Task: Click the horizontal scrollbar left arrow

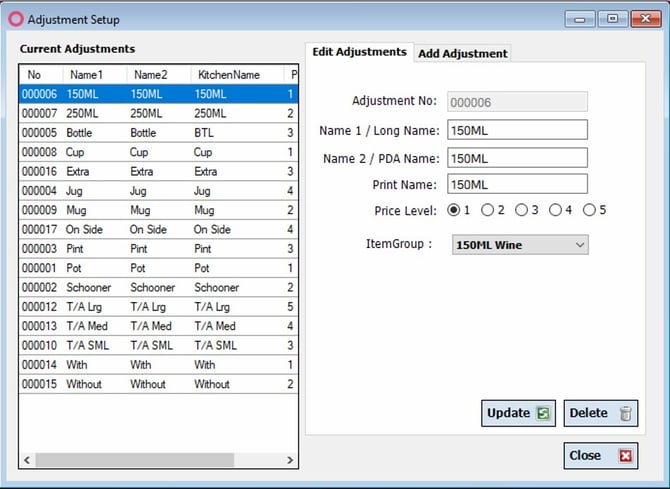Action: pyautogui.click(x=27, y=460)
